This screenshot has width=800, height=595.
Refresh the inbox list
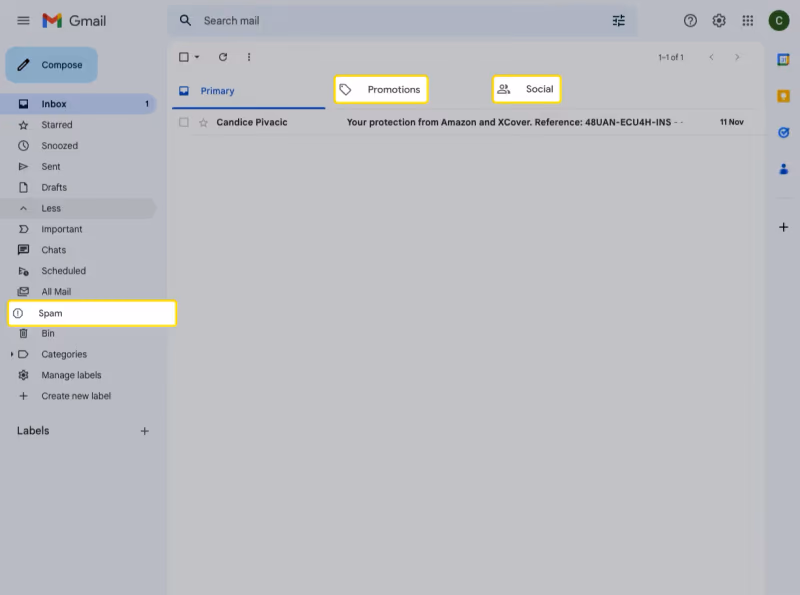[x=222, y=57]
